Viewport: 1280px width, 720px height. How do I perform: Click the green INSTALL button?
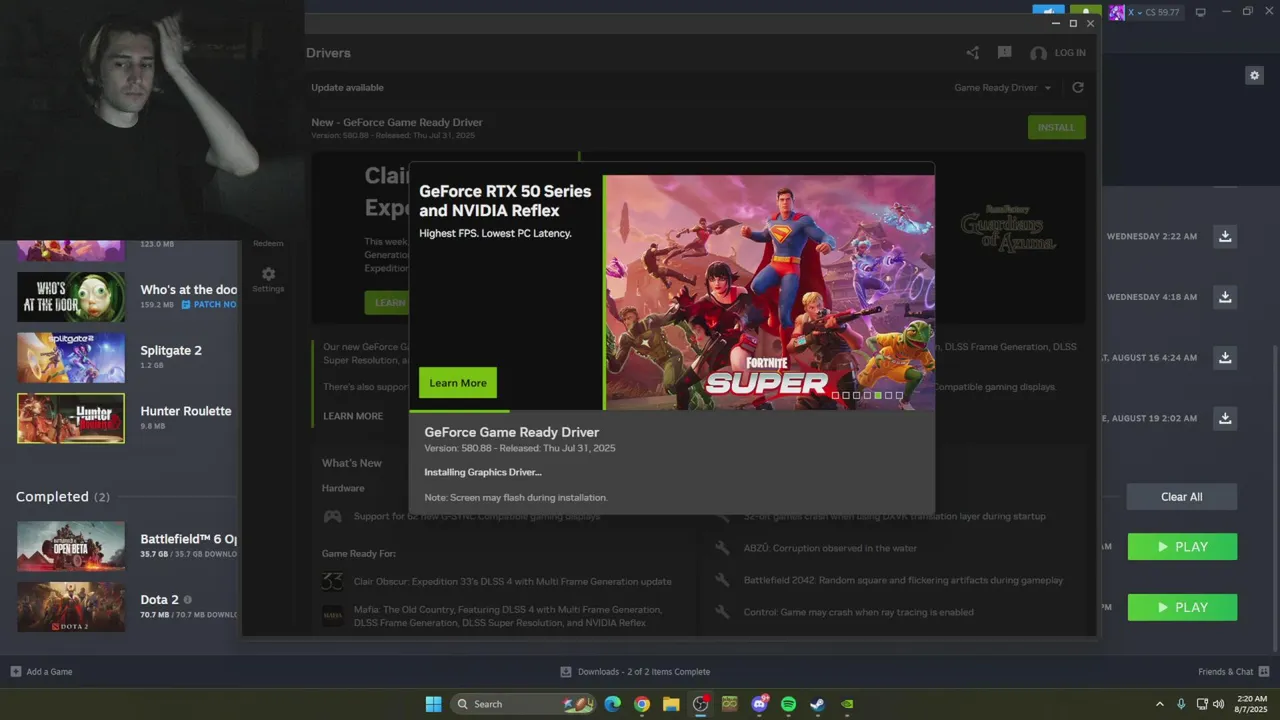1056,127
